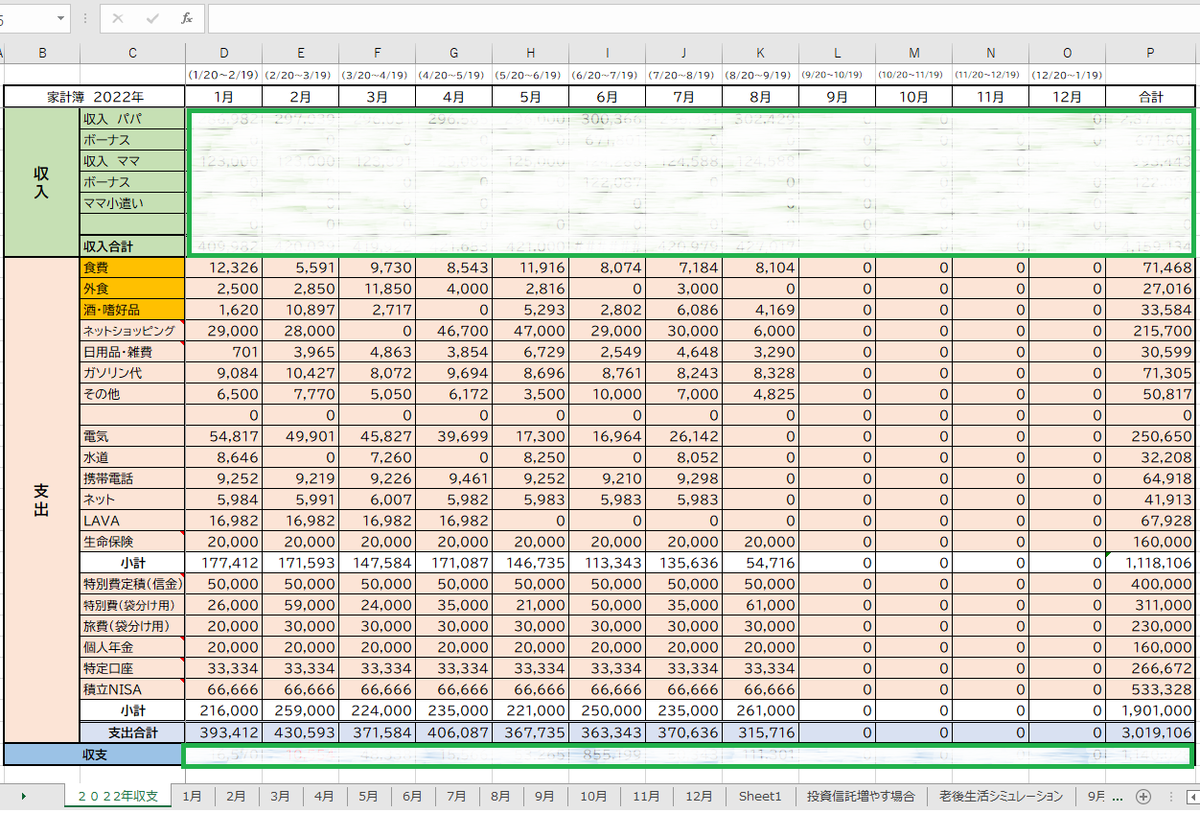Open the 3月 sheet tab

pyautogui.click(x=280, y=797)
